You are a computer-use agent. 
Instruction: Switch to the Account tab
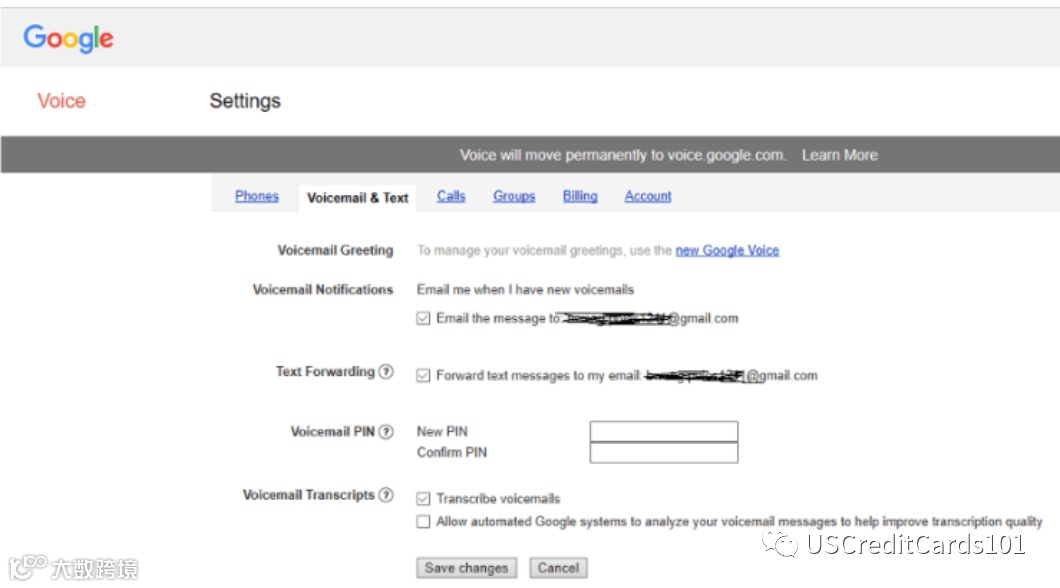pyautogui.click(x=648, y=196)
